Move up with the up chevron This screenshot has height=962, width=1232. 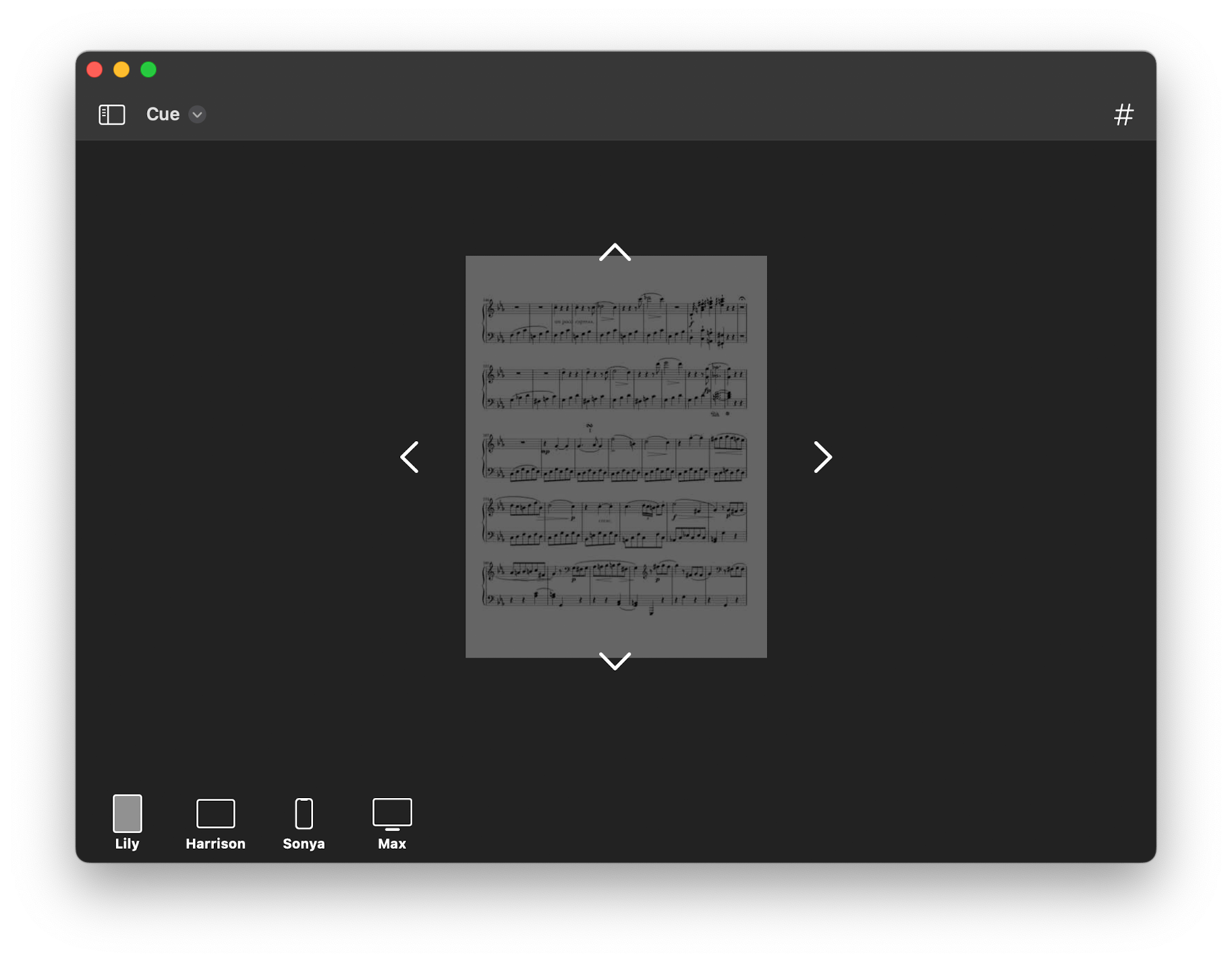[x=615, y=252]
